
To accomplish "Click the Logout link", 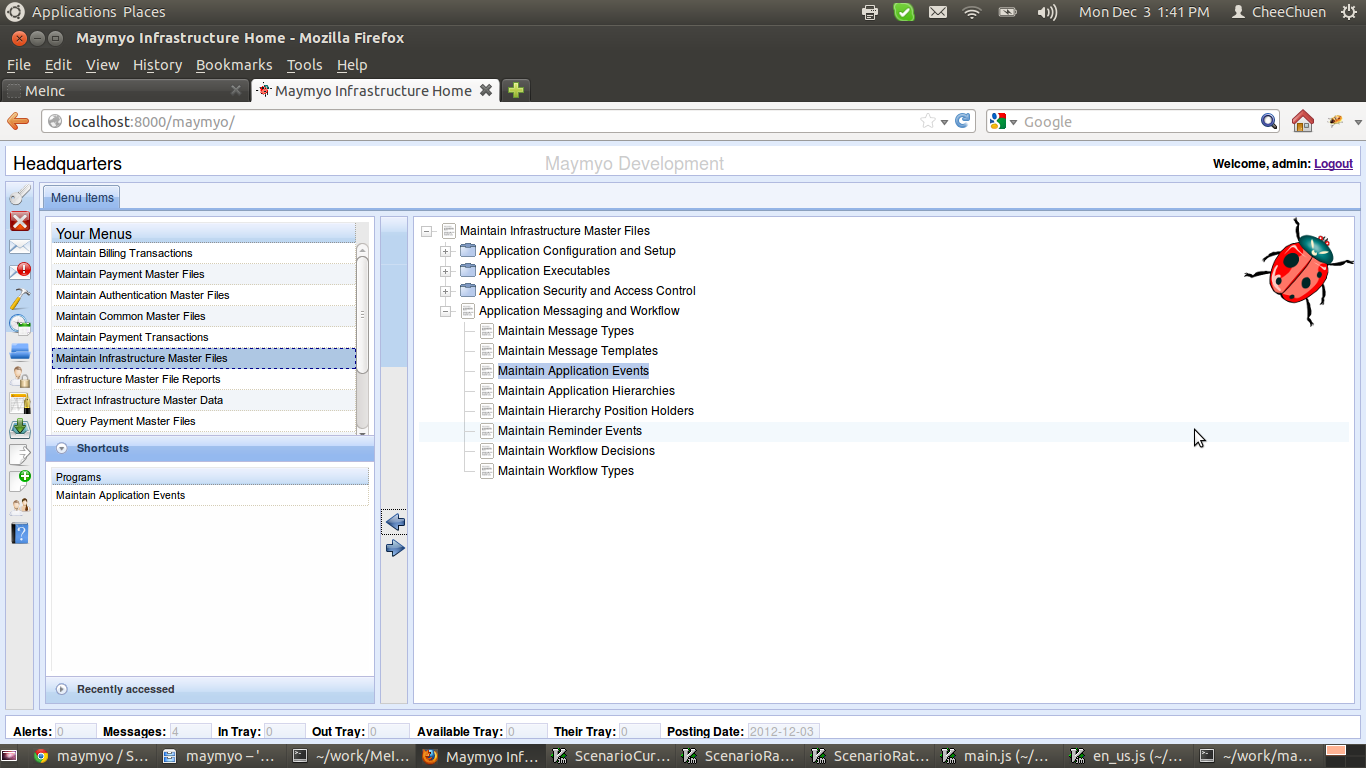I will pos(1333,163).
